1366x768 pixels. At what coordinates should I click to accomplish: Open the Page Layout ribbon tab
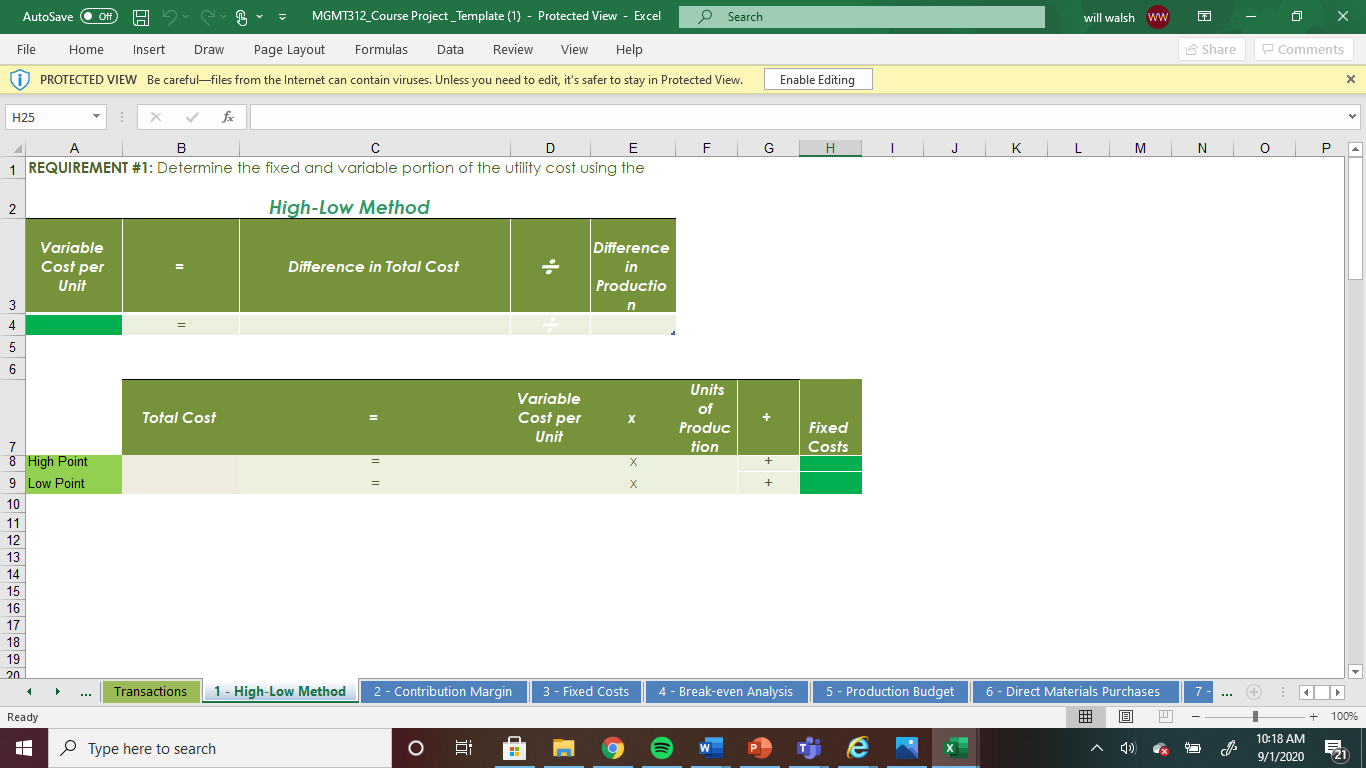pyautogui.click(x=289, y=49)
